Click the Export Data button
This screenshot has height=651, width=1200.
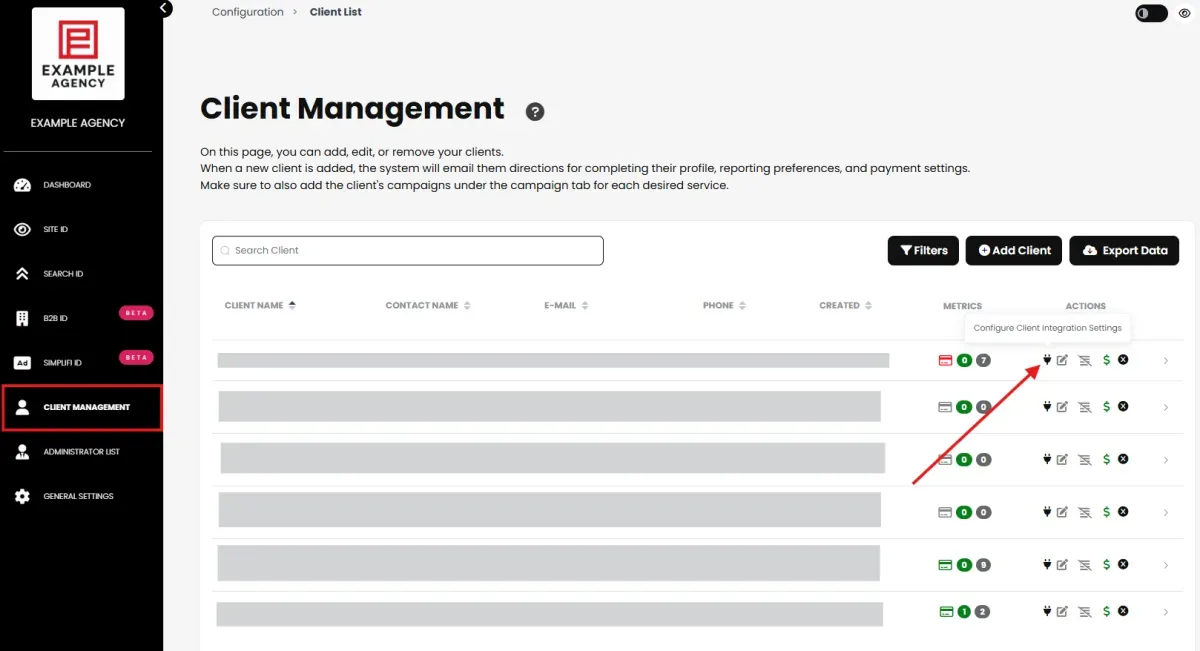pyautogui.click(x=1124, y=250)
